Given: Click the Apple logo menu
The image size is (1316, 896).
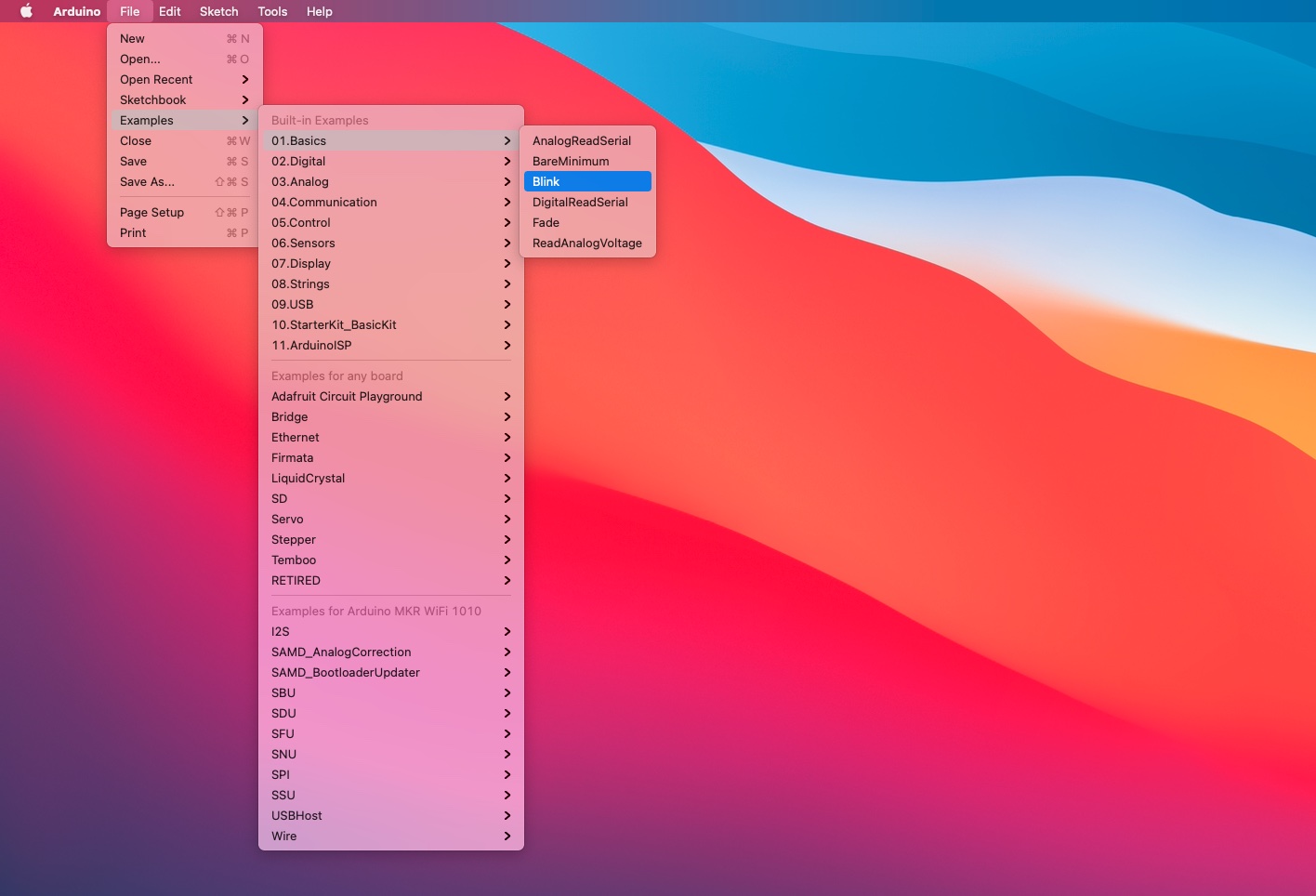Looking at the screenshot, I should [26, 11].
